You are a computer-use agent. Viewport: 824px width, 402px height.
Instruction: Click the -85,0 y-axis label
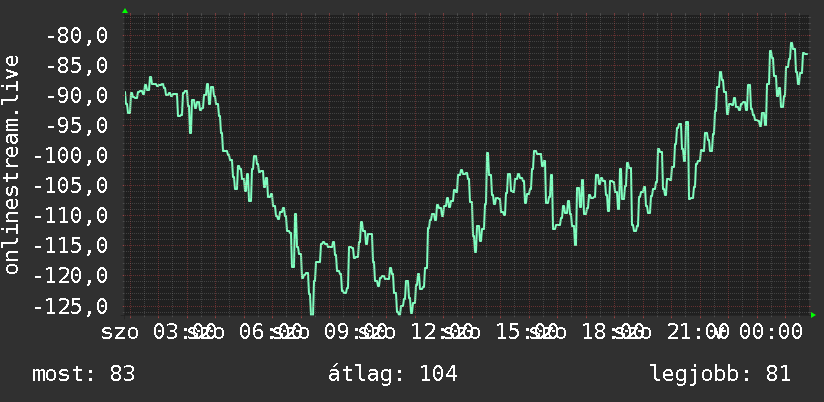[x=77, y=66]
